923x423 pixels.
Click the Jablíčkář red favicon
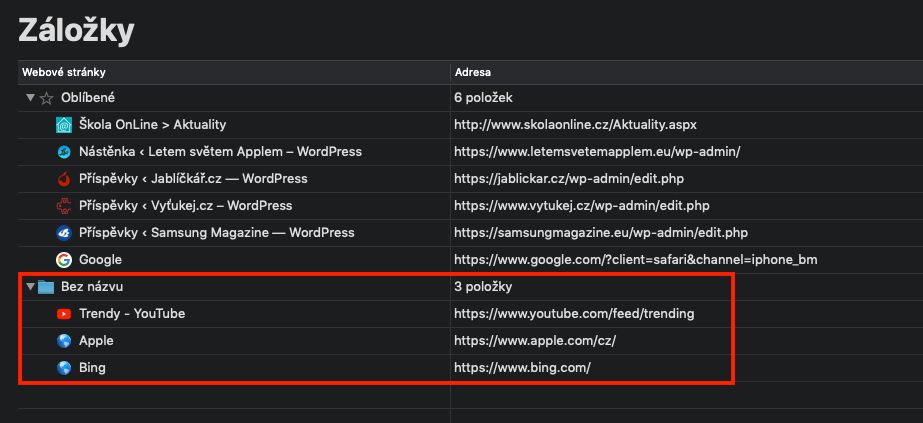click(64, 179)
